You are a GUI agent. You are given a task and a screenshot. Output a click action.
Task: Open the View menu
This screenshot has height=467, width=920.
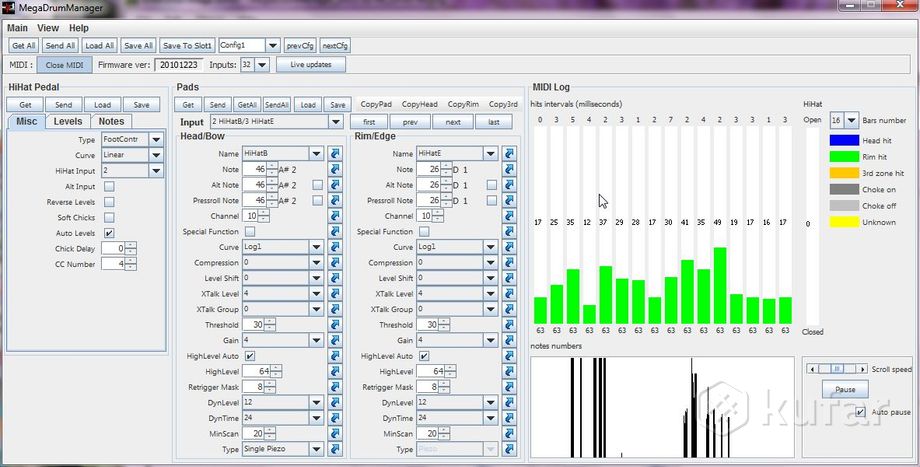(x=48, y=28)
